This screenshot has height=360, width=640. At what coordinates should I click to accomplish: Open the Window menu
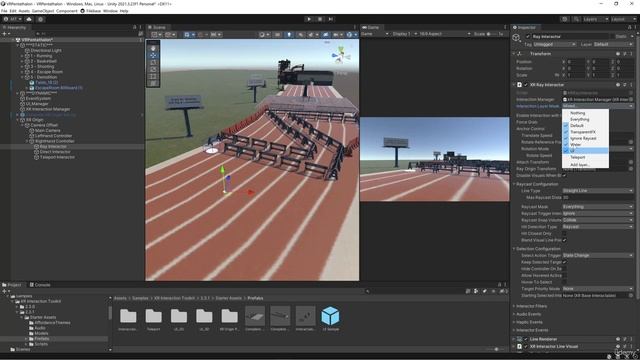pyautogui.click(x=110, y=11)
